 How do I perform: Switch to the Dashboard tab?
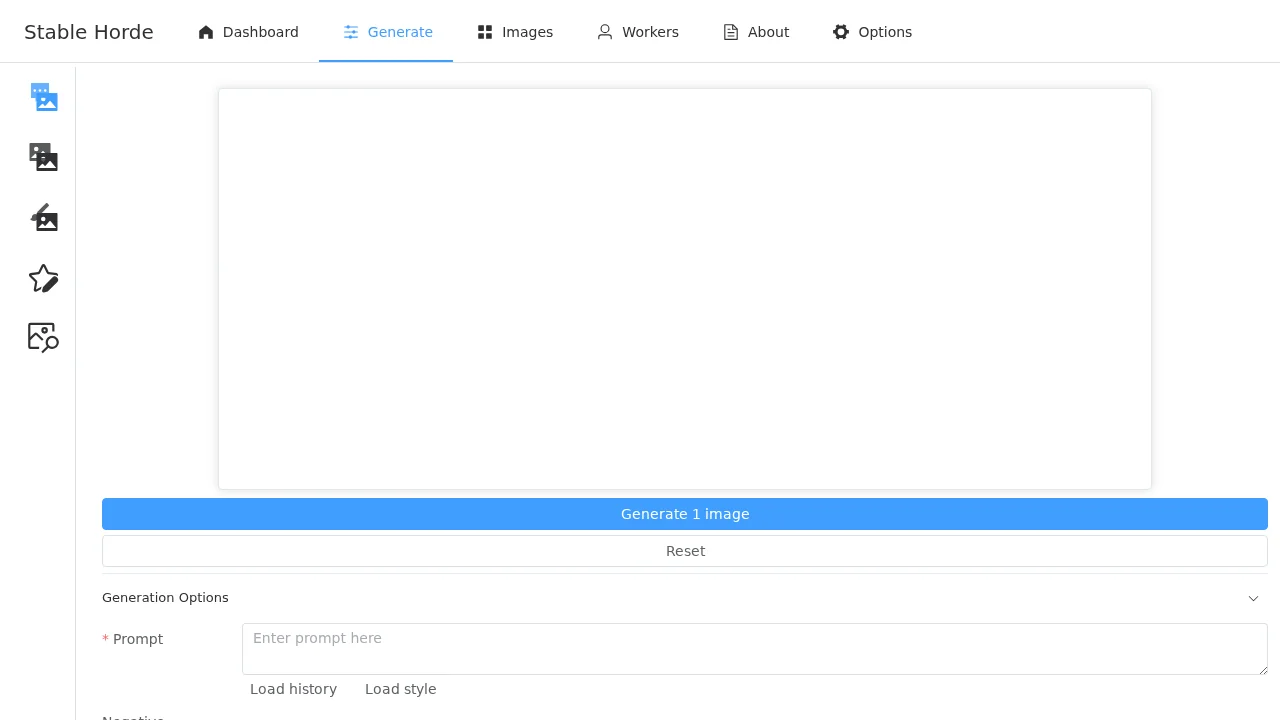tap(248, 31)
